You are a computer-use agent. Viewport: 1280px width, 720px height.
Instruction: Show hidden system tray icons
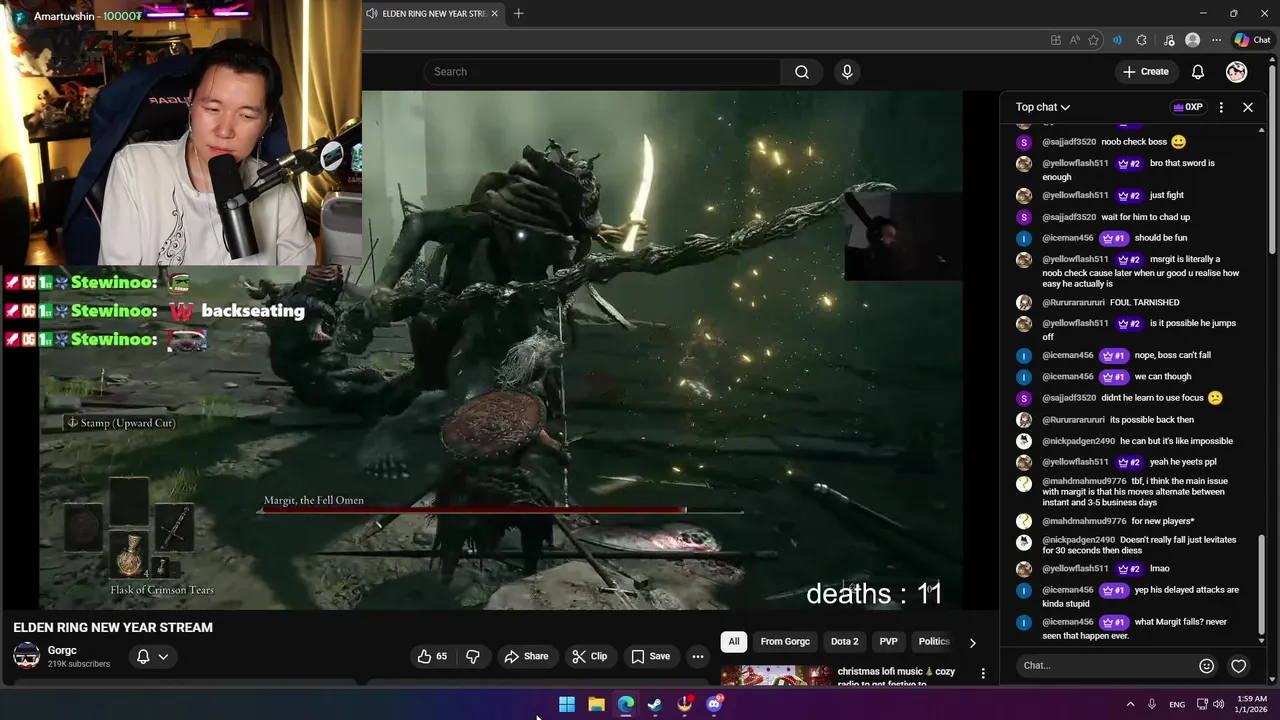1130,704
